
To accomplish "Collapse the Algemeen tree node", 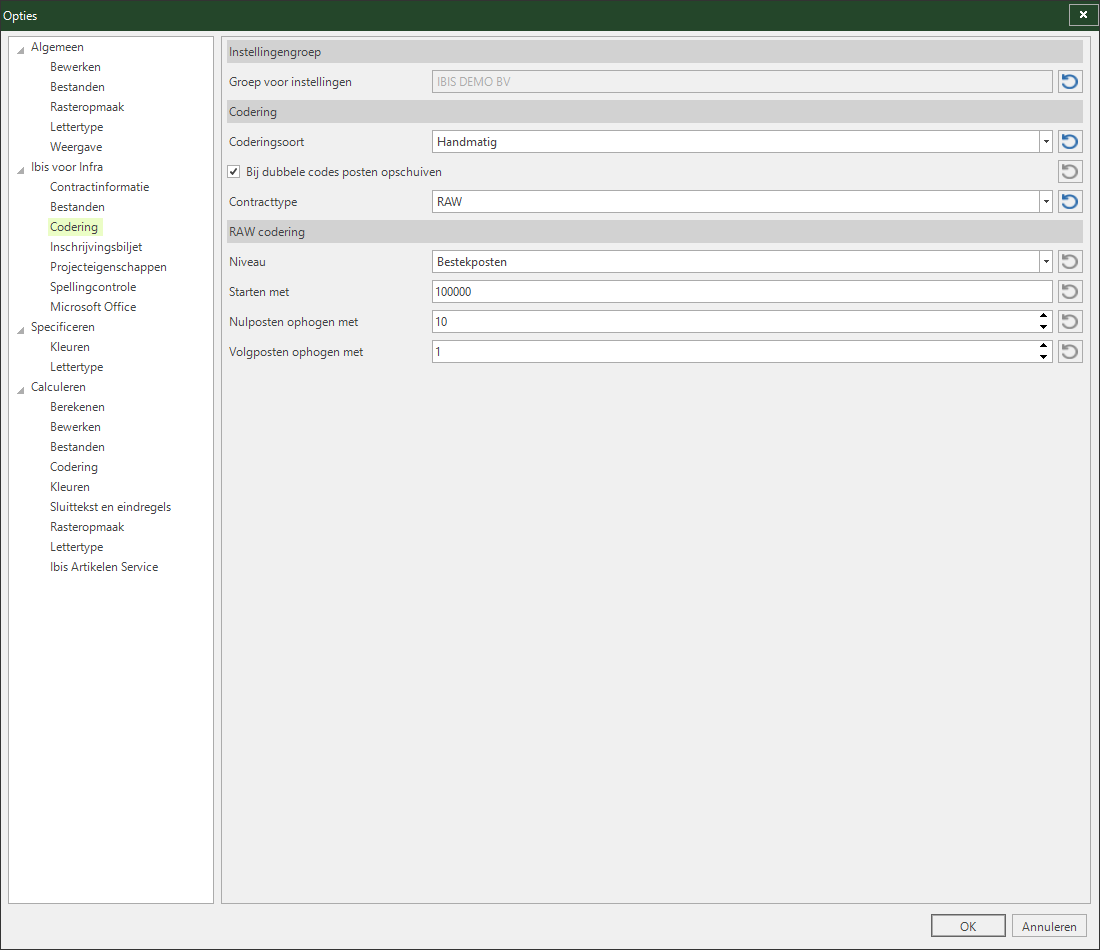I will point(21,49).
